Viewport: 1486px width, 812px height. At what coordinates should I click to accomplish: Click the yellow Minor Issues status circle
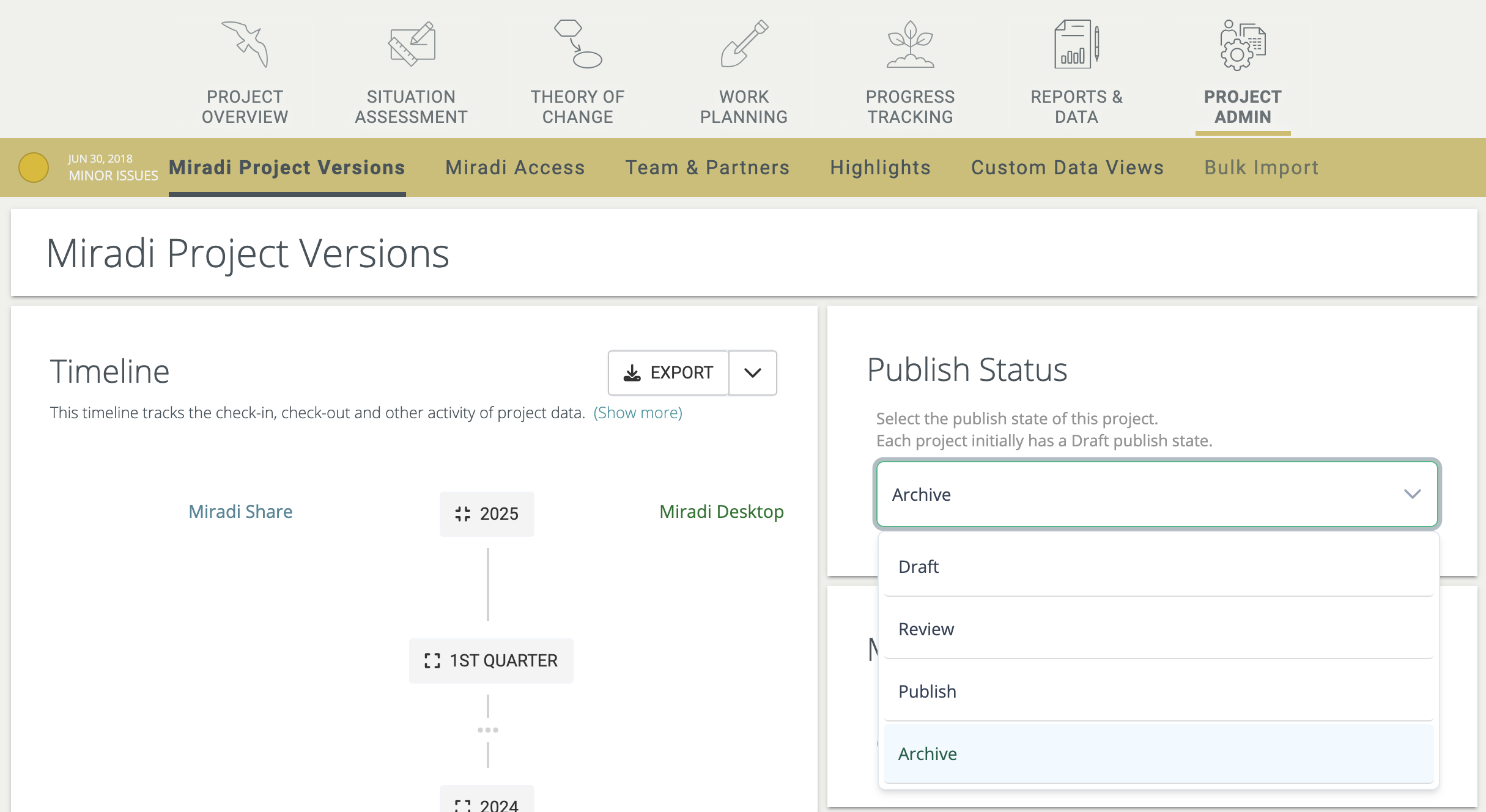click(x=34, y=167)
